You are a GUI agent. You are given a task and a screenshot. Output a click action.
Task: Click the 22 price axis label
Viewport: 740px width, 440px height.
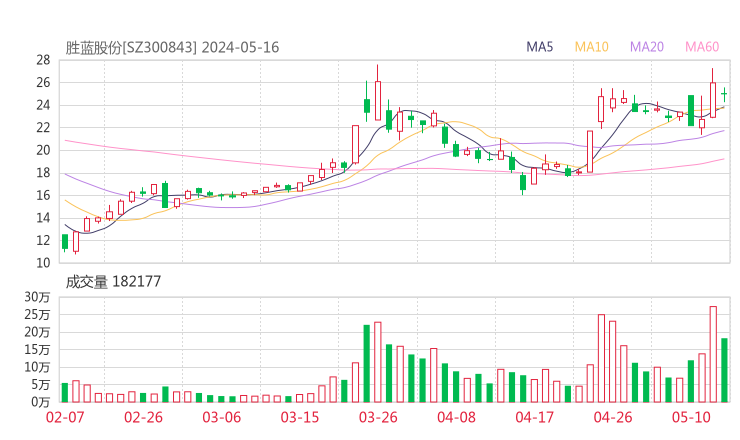(43, 127)
